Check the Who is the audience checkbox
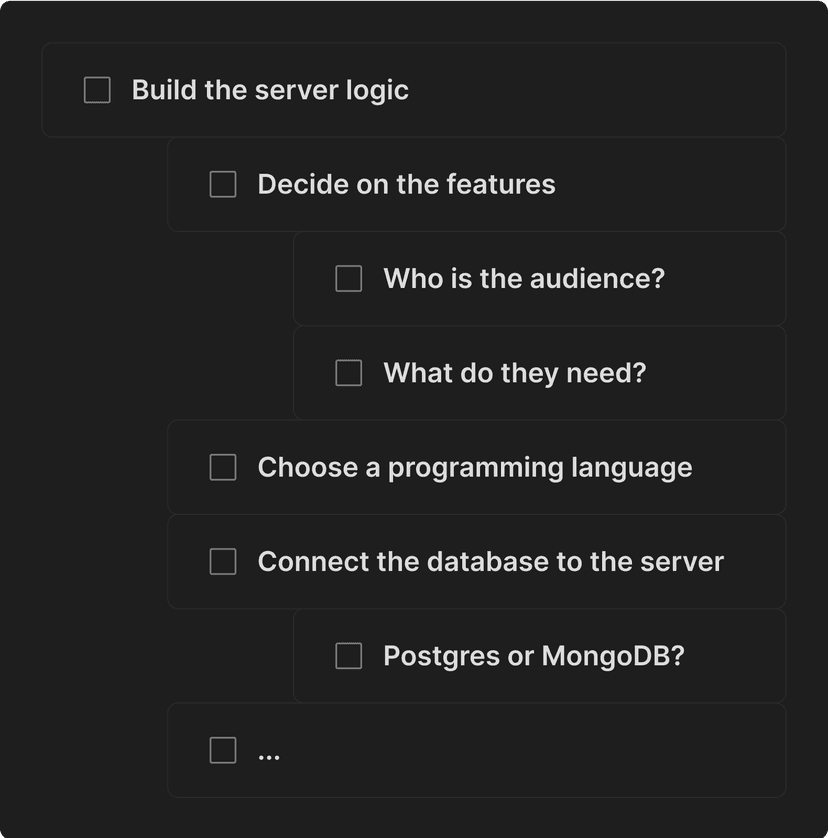Image resolution: width=828 pixels, height=838 pixels. (348, 278)
